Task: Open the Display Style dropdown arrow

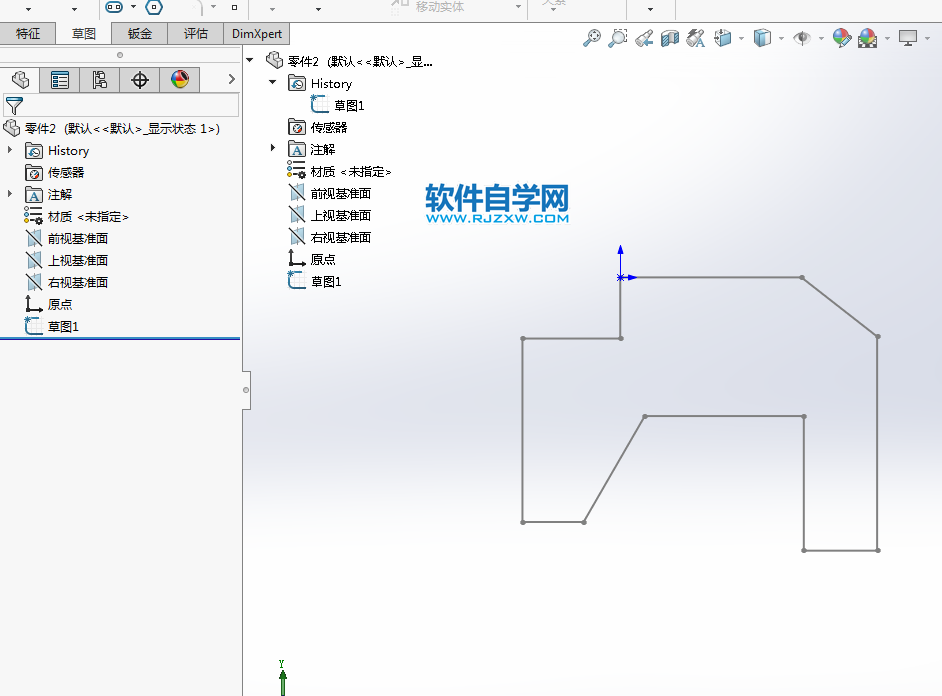Action: click(780, 37)
